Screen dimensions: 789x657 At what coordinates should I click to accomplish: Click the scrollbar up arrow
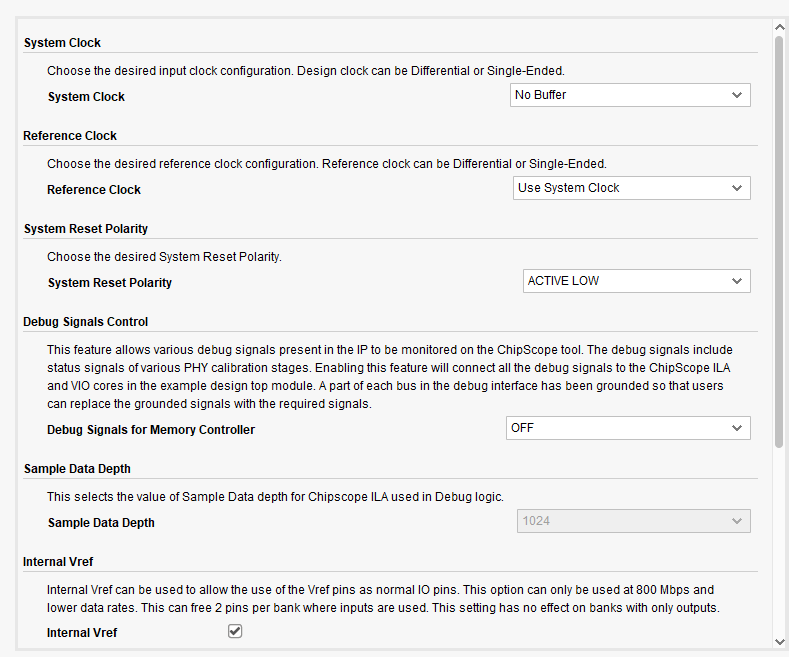(779, 27)
